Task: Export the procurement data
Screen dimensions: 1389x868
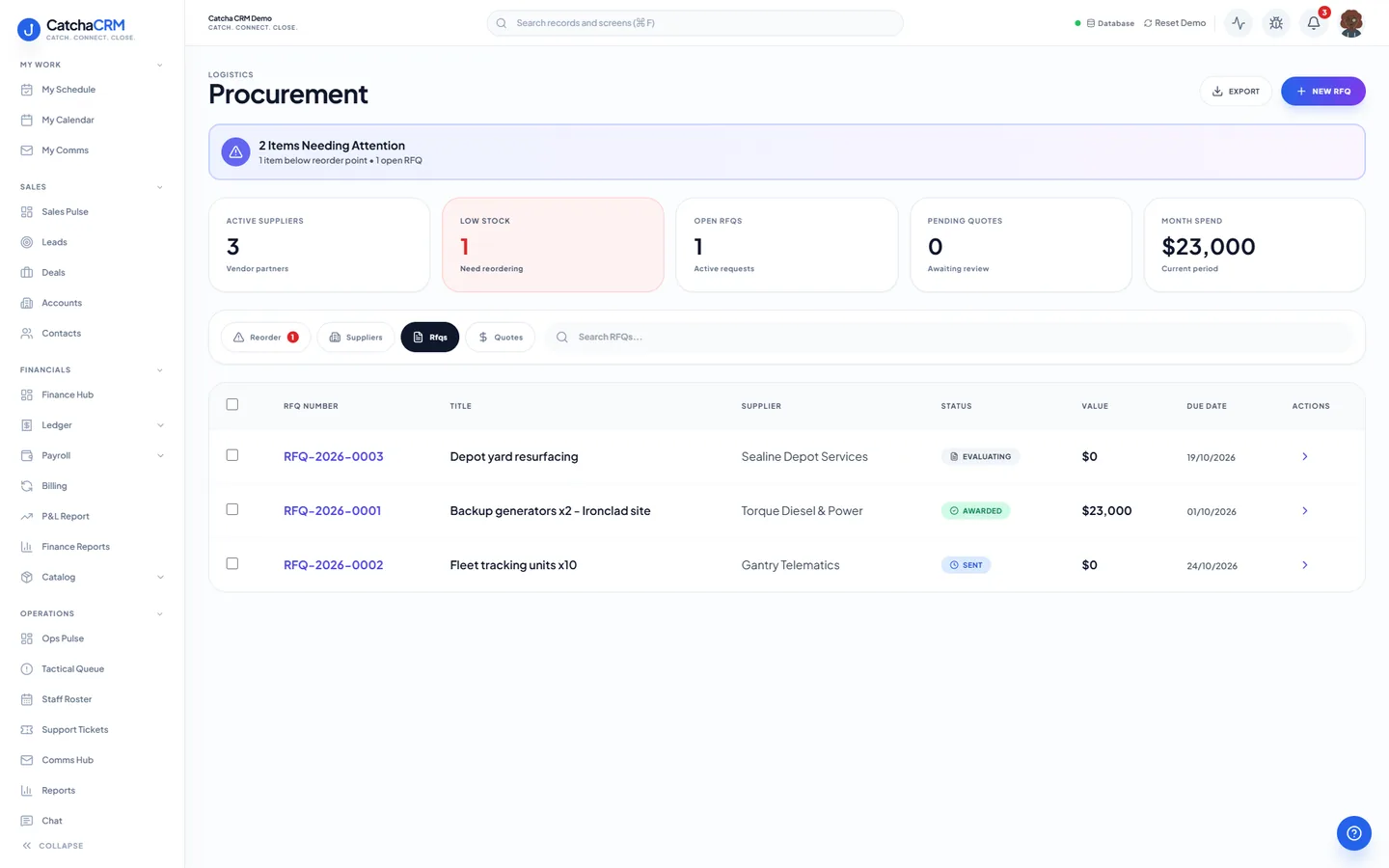Action: (1236, 92)
